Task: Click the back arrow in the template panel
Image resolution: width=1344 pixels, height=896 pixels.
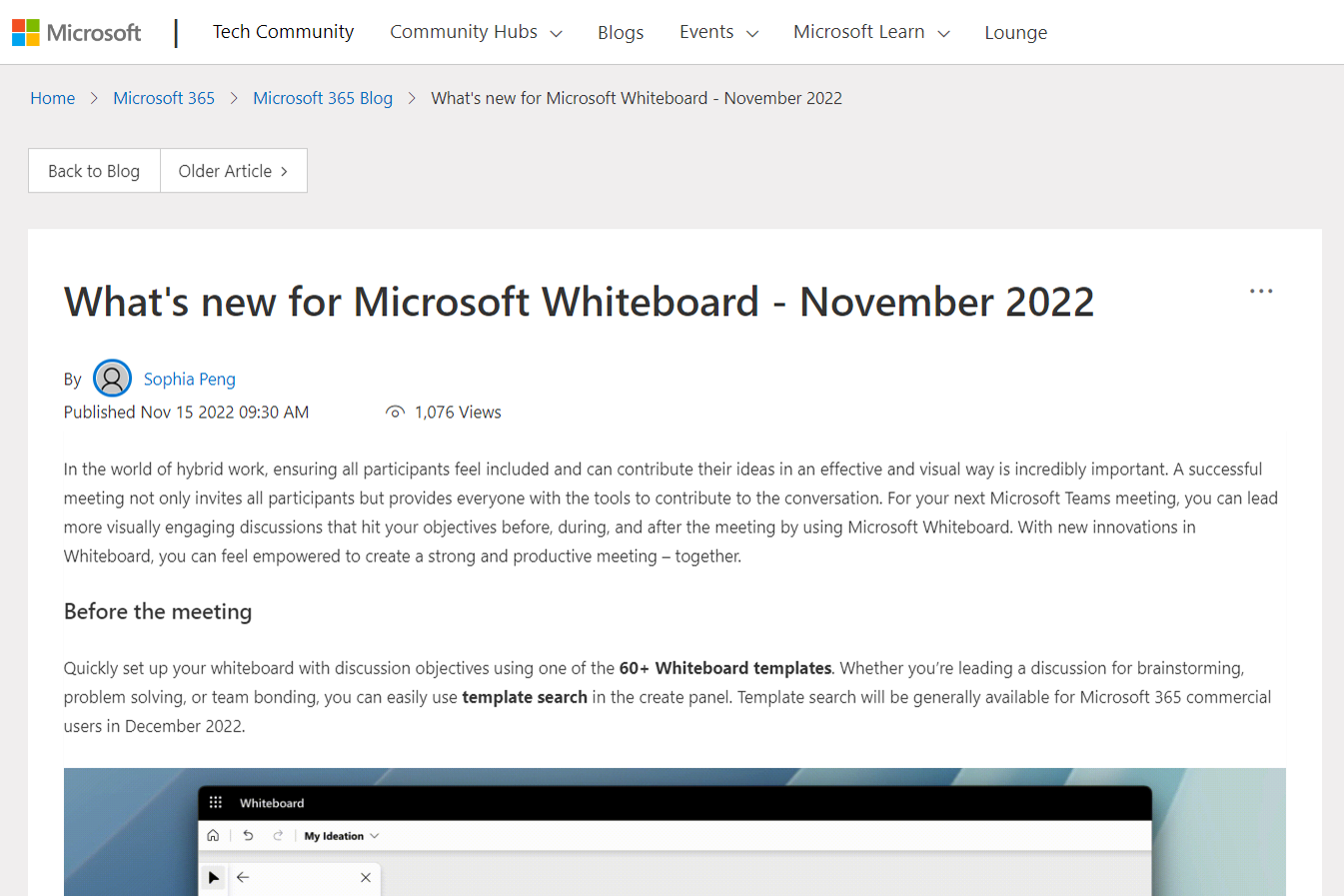Action: tap(242, 877)
